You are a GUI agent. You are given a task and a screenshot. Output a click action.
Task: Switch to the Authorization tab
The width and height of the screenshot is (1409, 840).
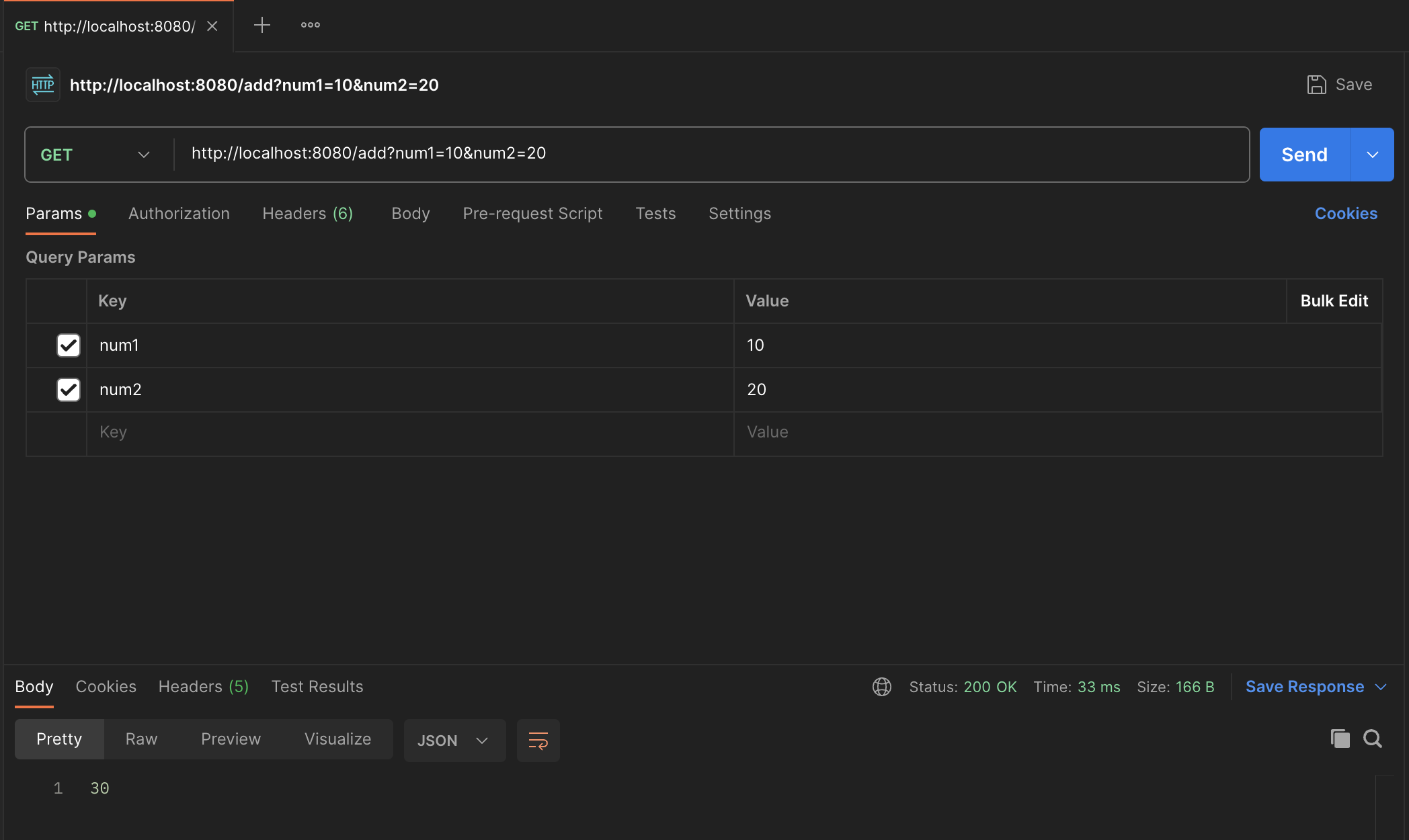(x=179, y=214)
